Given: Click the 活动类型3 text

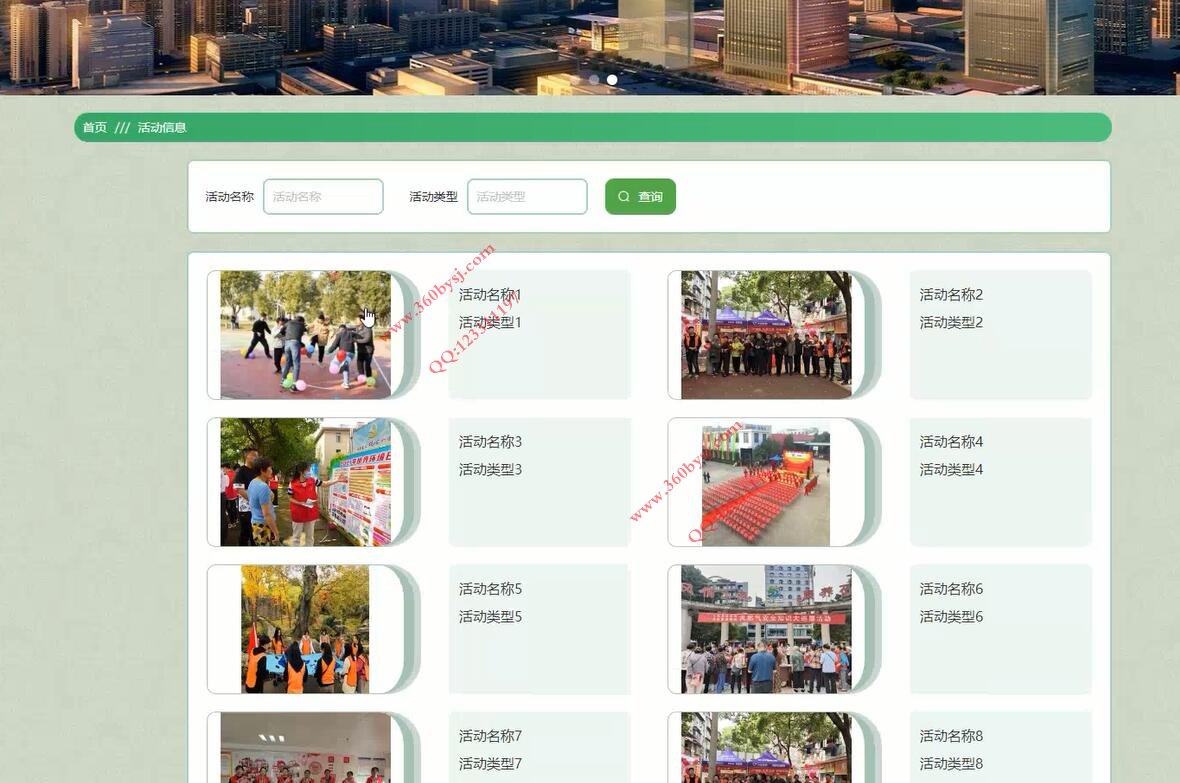Looking at the screenshot, I should pos(490,470).
